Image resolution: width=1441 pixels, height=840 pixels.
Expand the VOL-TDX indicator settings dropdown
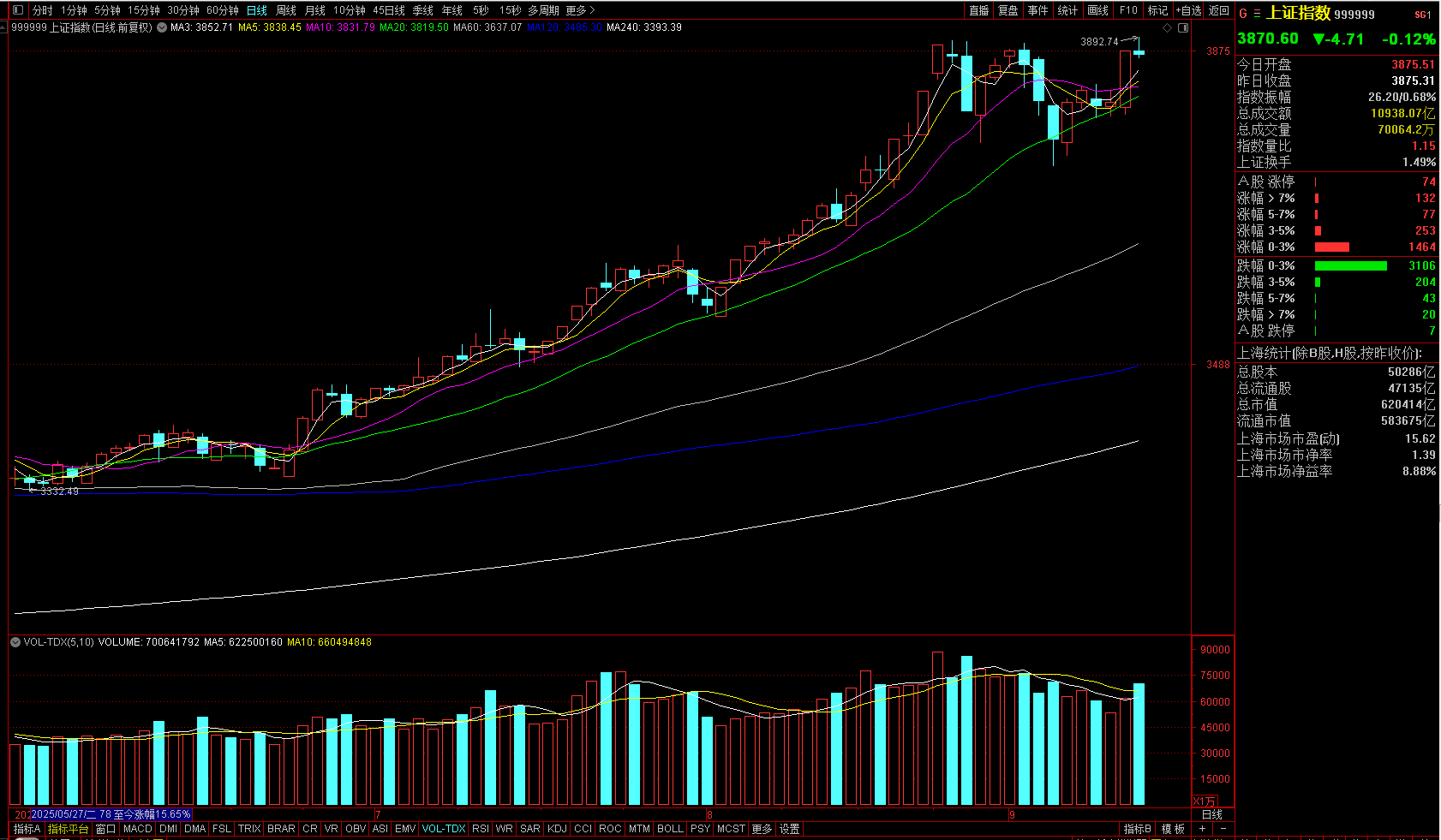[15, 642]
